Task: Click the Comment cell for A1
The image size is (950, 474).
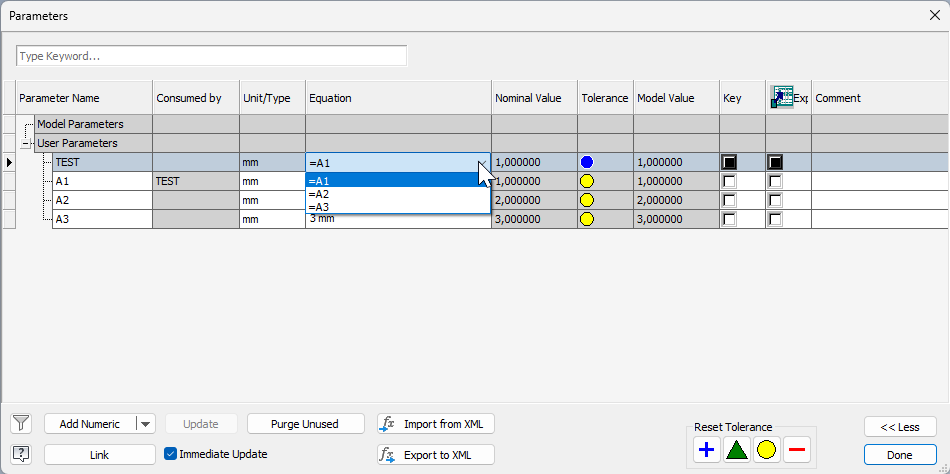Action: (880, 181)
